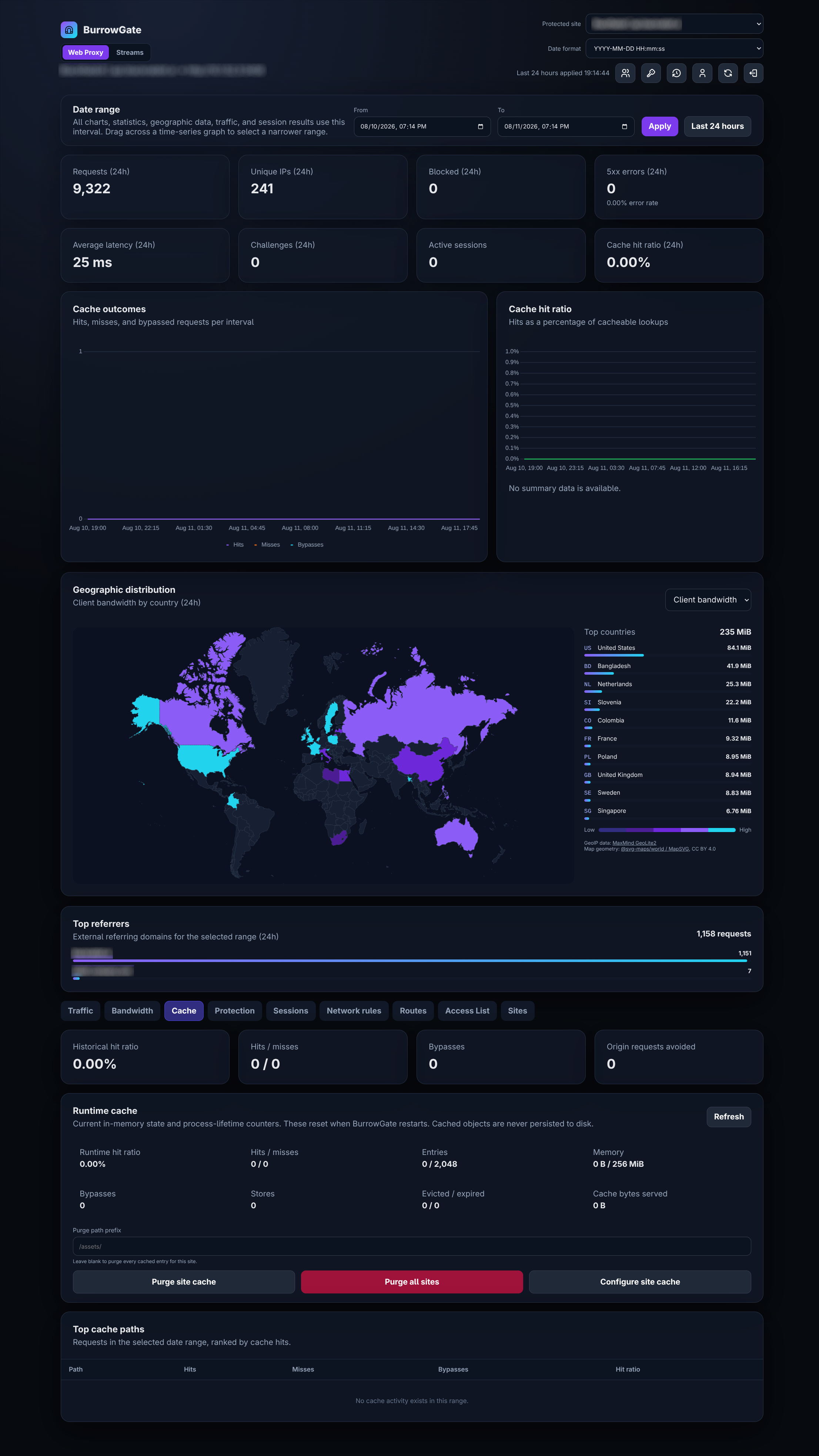This screenshot has width=819, height=1456.
Task: Click the Memory value 0 B / 256 MiB
Action: click(x=618, y=1164)
